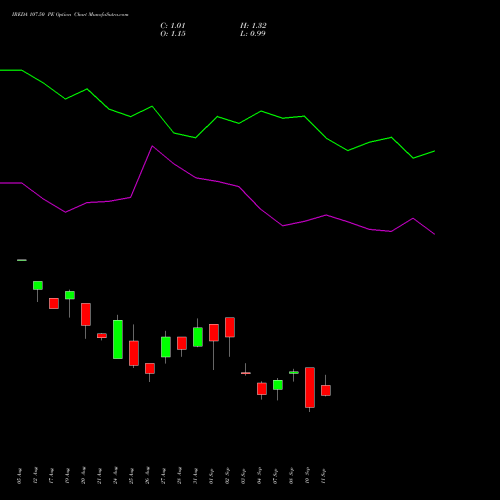Screen dimensions: 500x500
Task: Click the 27 Aug date label
Action: (x=163, y=476)
